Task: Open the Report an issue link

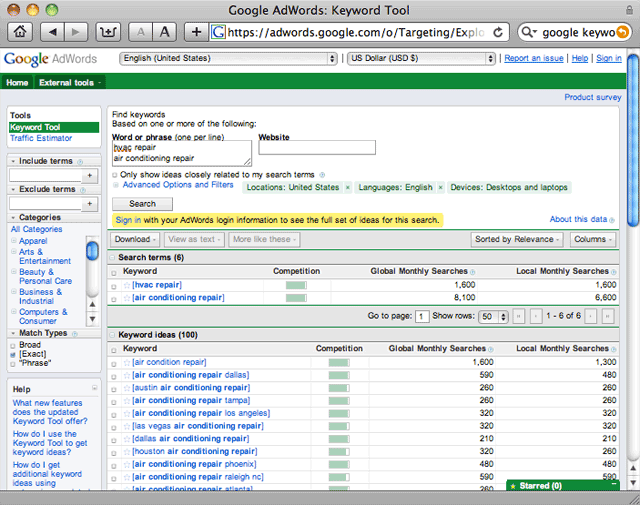Action: pos(533,58)
